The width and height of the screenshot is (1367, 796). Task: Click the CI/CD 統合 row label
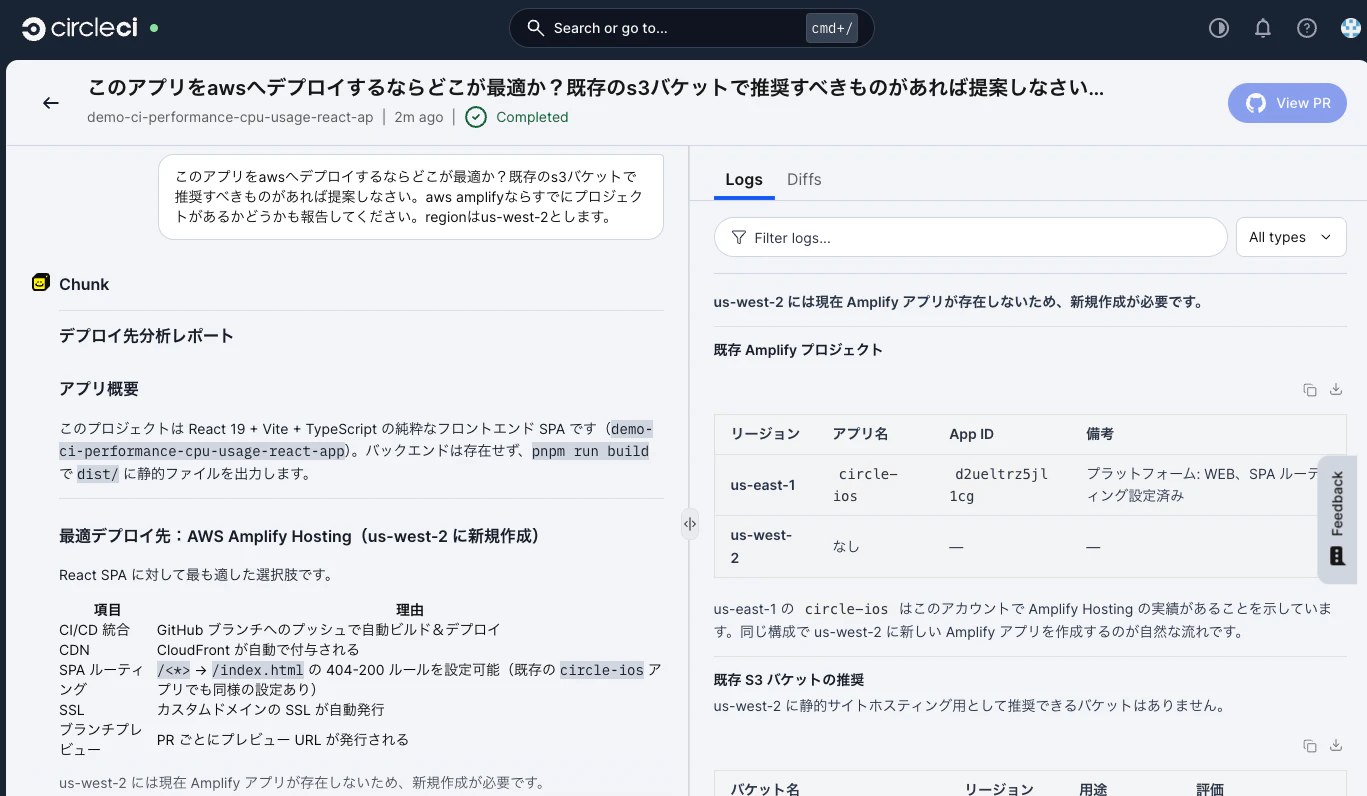coord(95,630)
